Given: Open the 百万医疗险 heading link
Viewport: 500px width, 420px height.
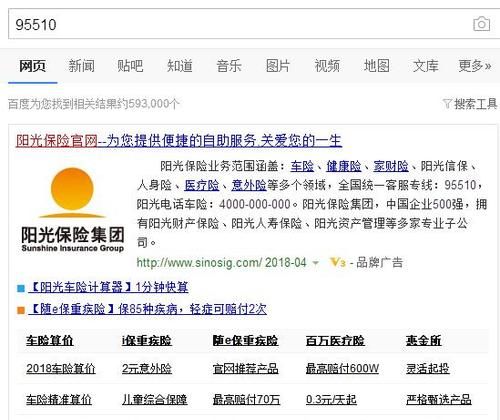Looking at the screenshot, I should coord(335,341).
